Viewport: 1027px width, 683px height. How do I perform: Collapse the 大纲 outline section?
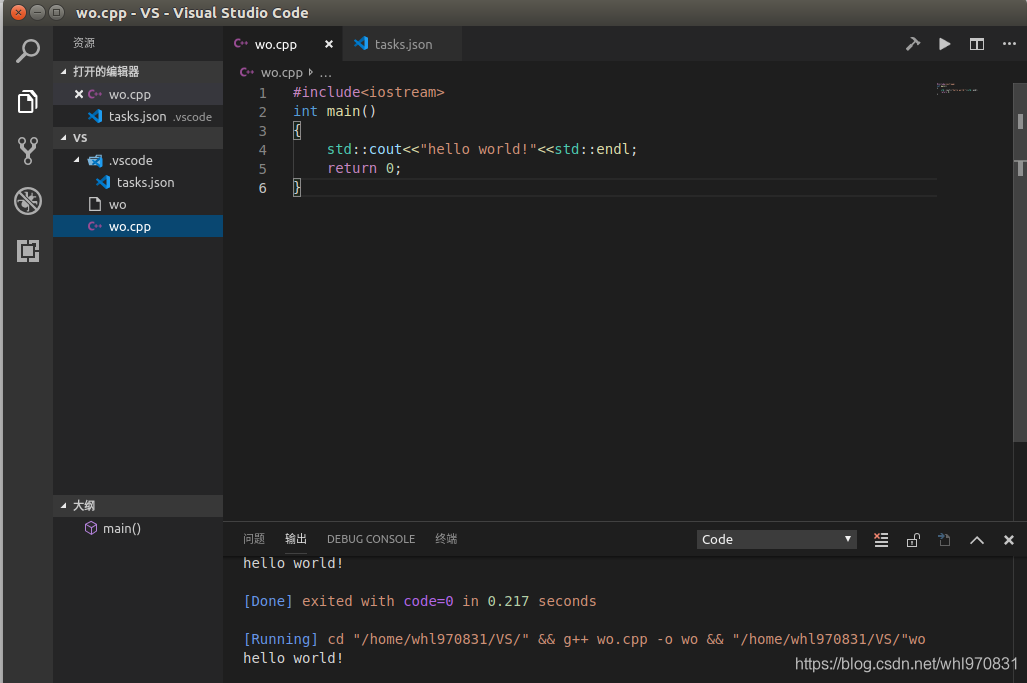(x=138, y=506)
